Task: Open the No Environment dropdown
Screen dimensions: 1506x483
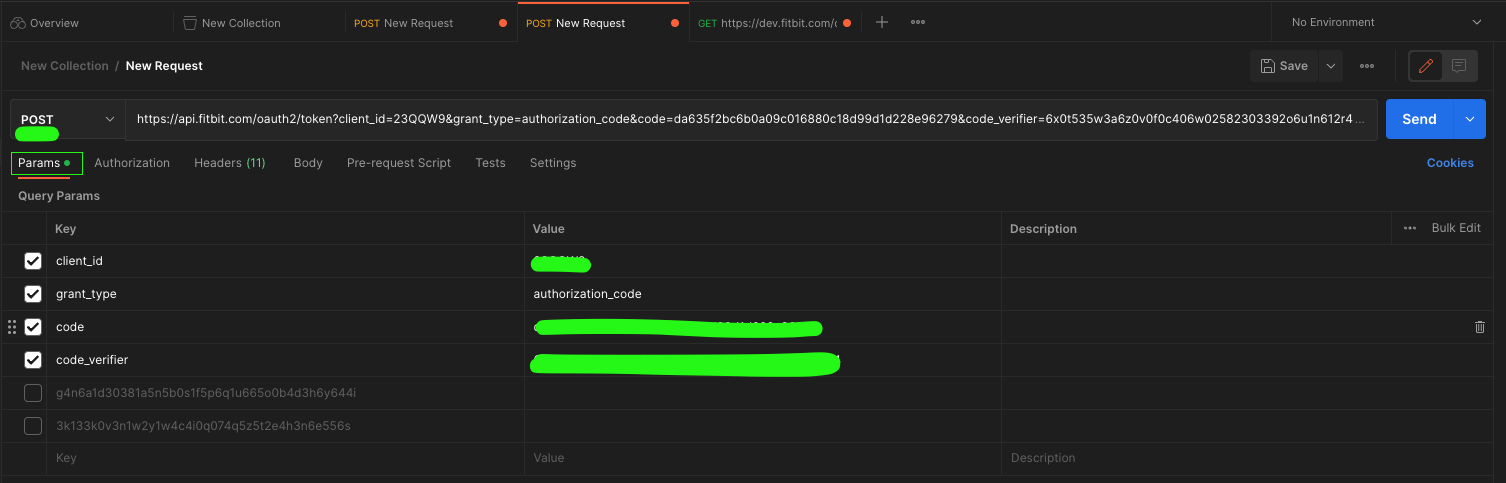Action: tap(1388, 23)
